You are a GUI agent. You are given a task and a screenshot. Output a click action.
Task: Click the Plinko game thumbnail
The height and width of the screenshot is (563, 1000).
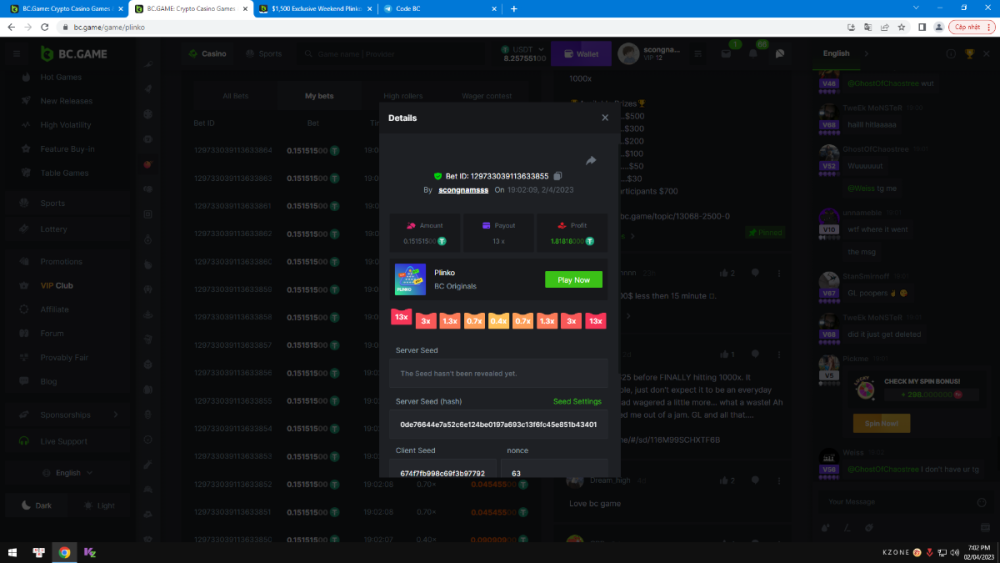[410, 280]
